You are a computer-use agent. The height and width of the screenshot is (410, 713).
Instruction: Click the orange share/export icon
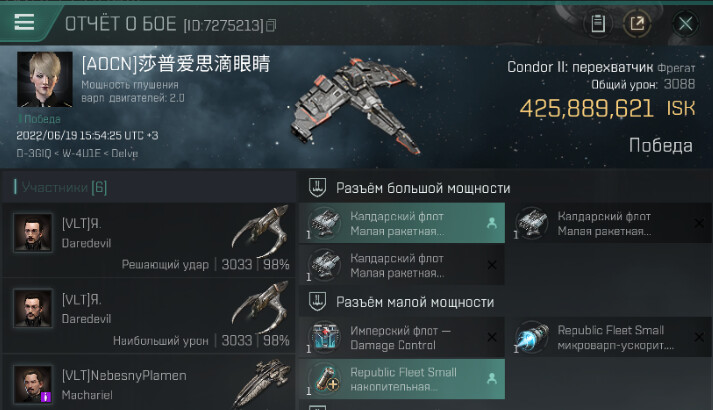(637, 23)
